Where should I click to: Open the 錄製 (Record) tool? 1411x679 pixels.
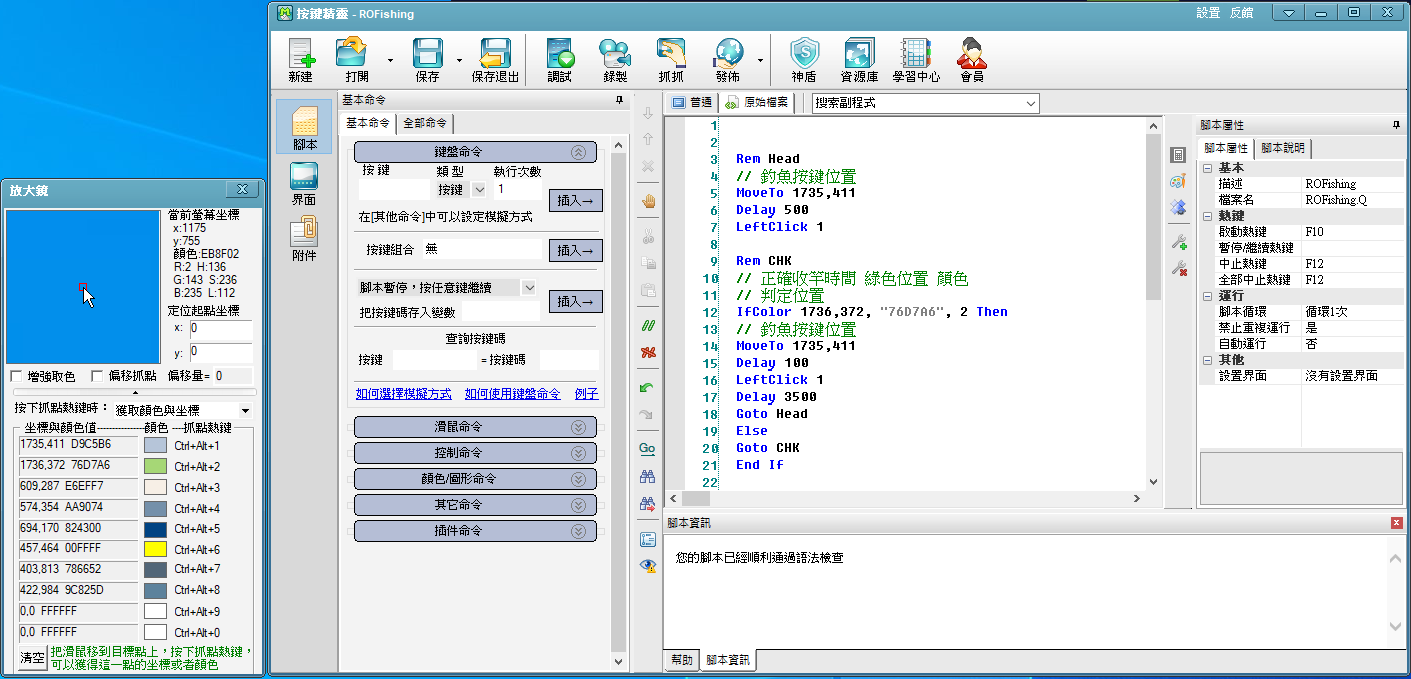(615, 60)
